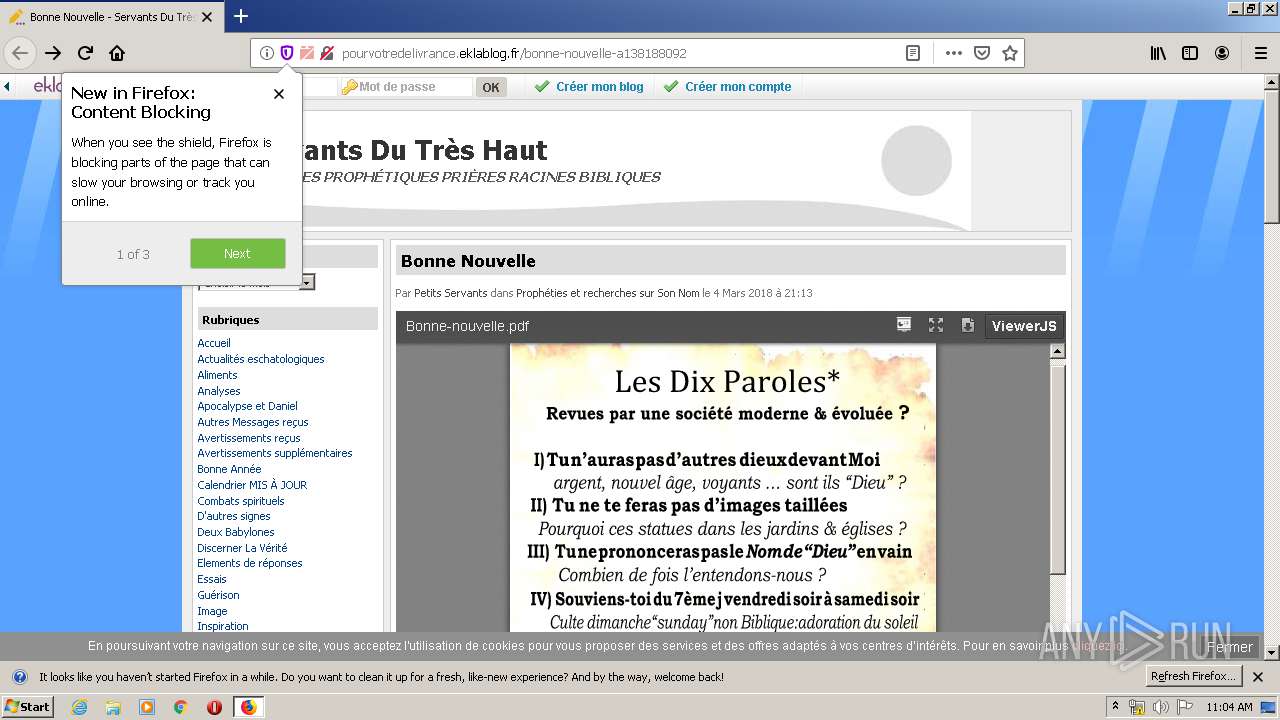Open Accueil rubrique
This screenshot has height=720, width=1280.
pyautogui.click(x=214, y=343)
